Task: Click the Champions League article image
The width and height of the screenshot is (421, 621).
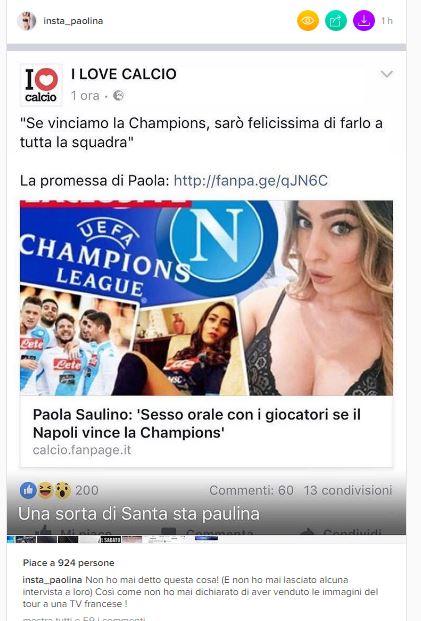Action: [206, 298]
